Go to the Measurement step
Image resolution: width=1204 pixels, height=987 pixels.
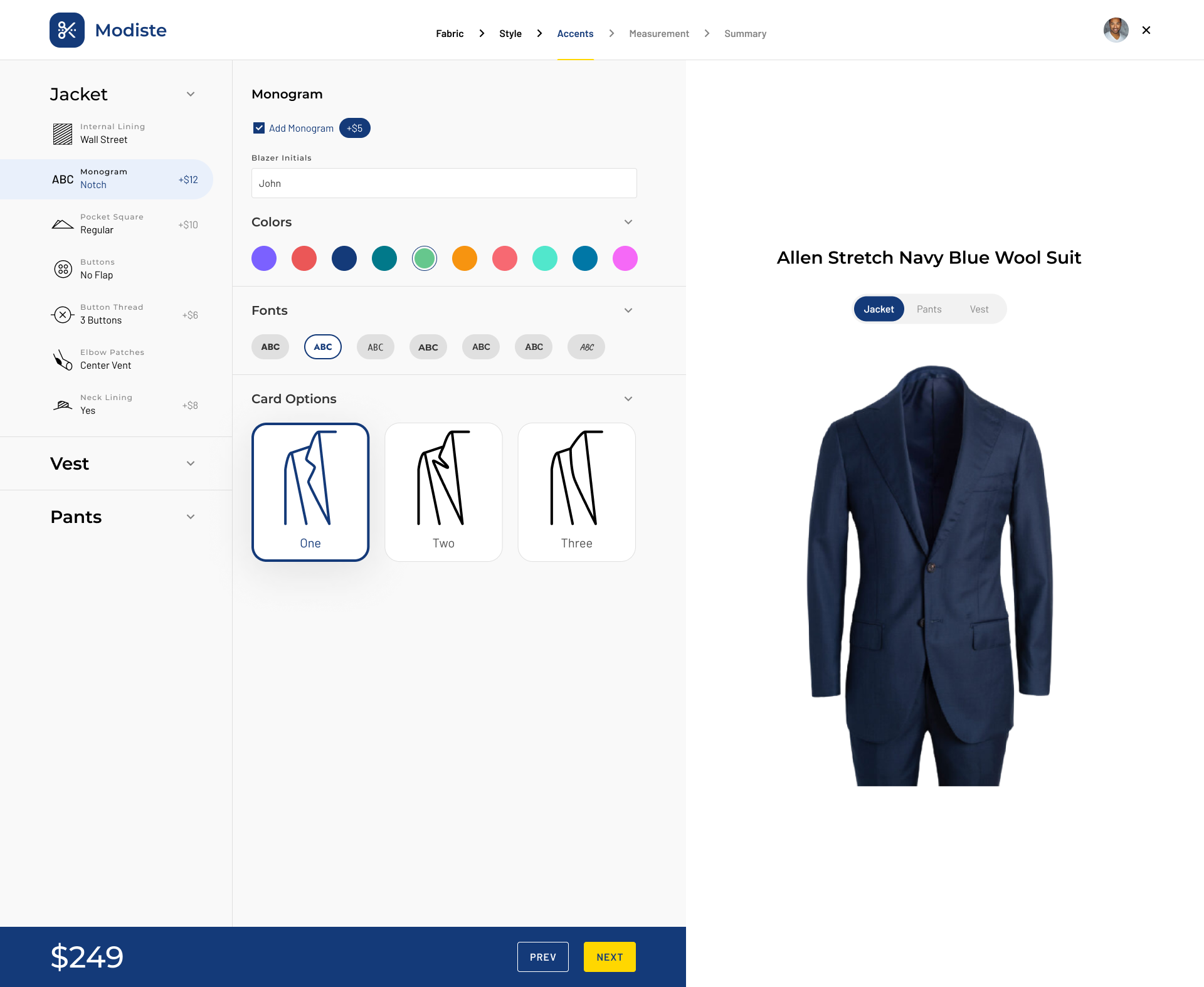[658, 34]
